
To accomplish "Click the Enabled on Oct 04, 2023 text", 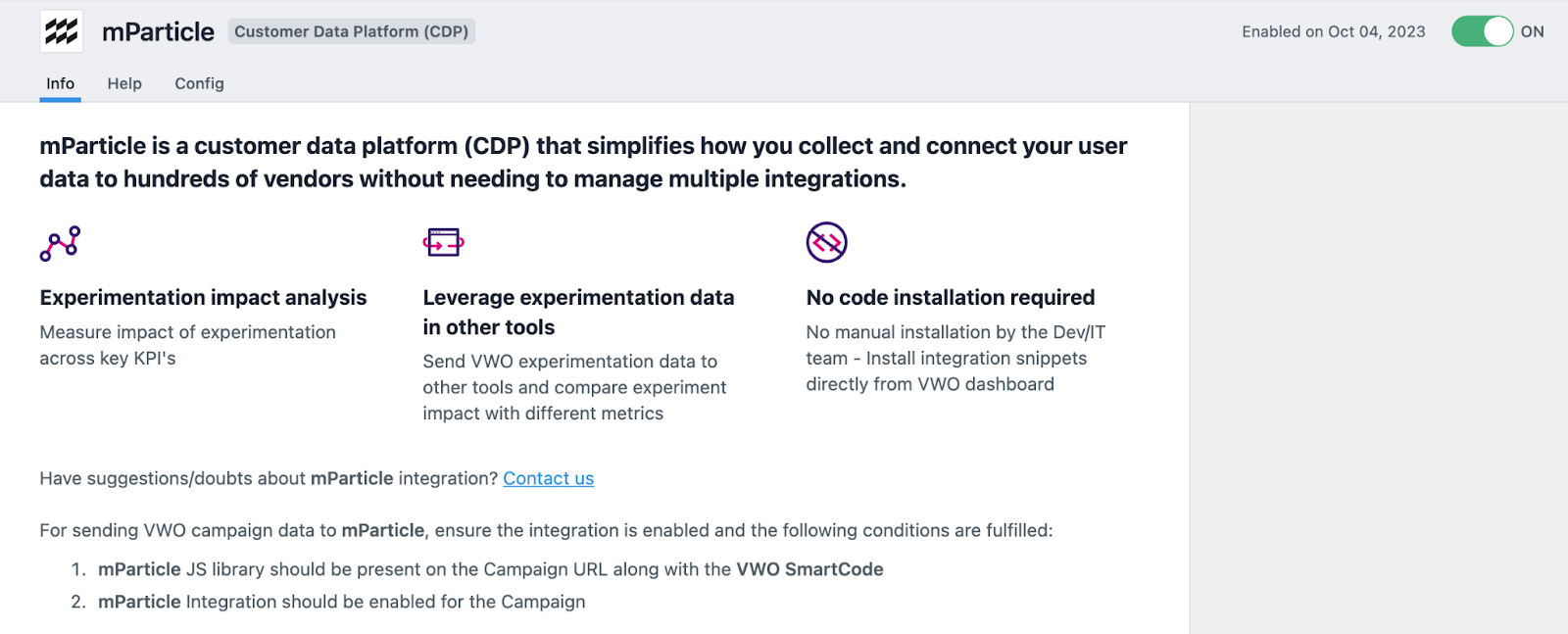I will tap(1333, 31).
